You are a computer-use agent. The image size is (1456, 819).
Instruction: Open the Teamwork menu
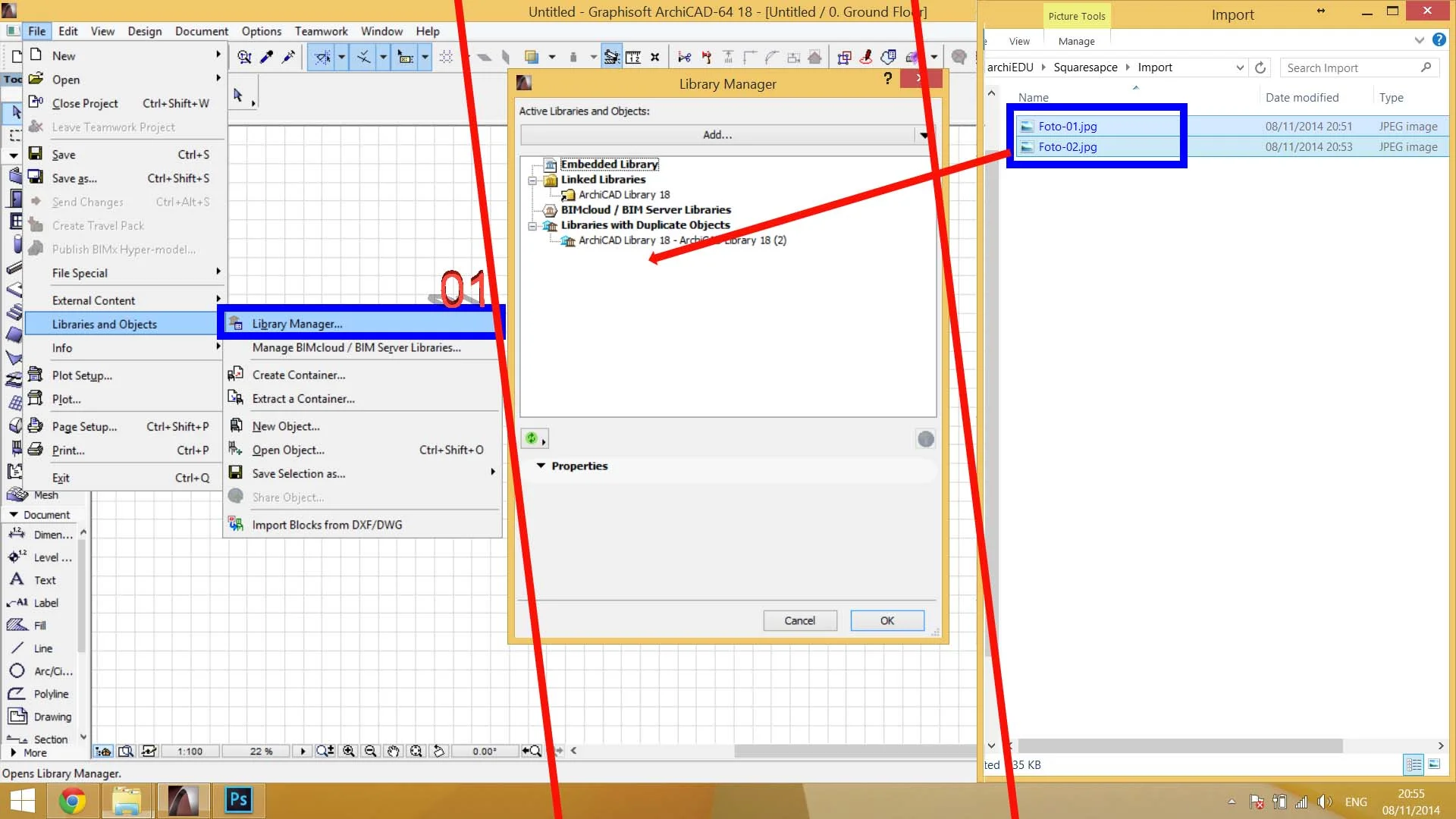pos(321,31)
